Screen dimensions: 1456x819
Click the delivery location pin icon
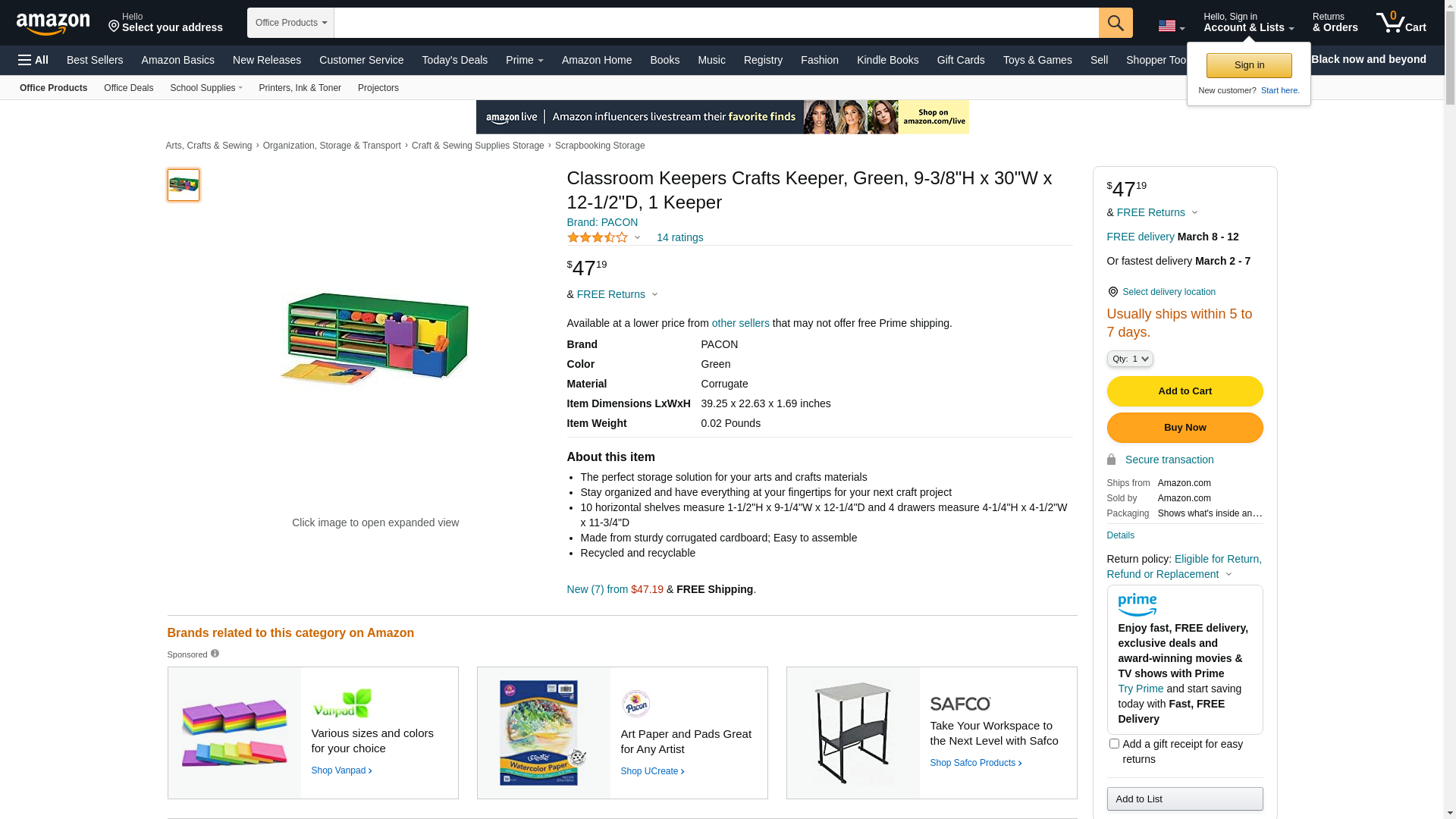[x=1112, y=292]
